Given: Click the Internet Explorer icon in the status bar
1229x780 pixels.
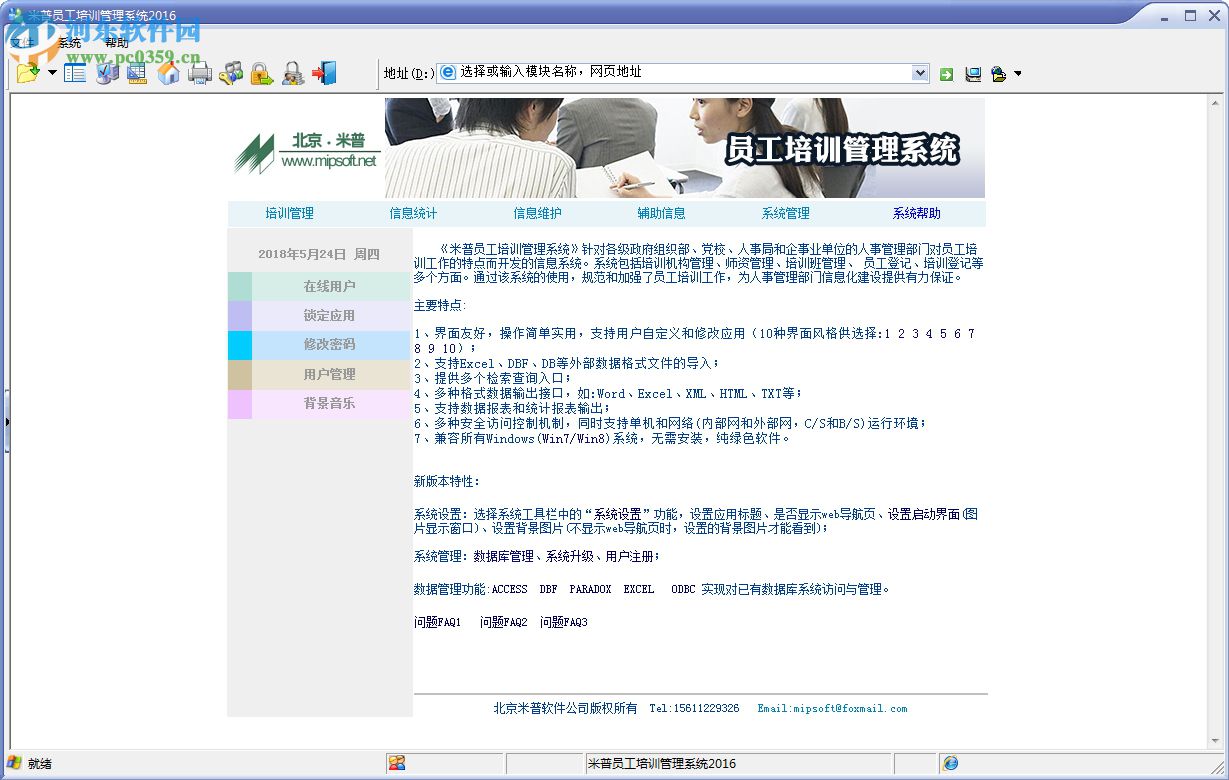Looking at the screenshot, I should click(x=950, y=763).
